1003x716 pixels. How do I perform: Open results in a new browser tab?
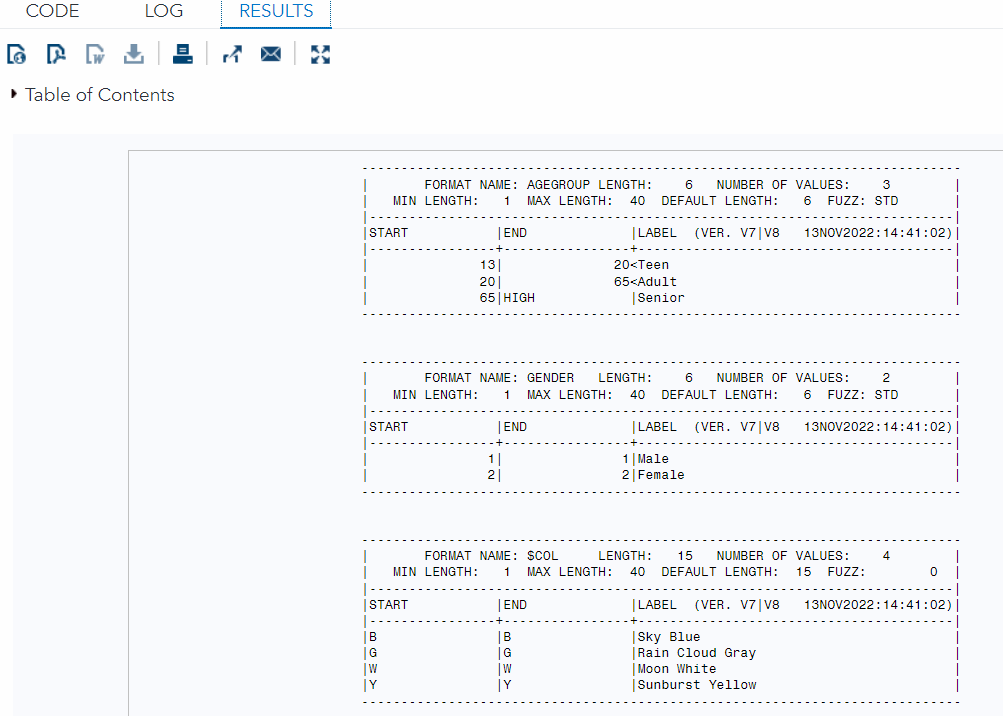coord(232,54)
